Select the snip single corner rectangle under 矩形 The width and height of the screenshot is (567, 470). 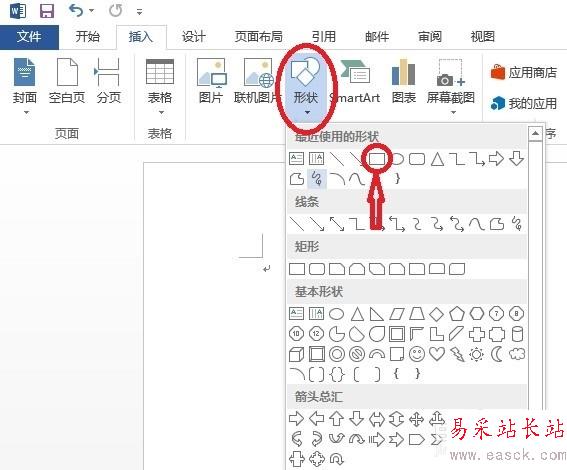click(x=337, y=269)
